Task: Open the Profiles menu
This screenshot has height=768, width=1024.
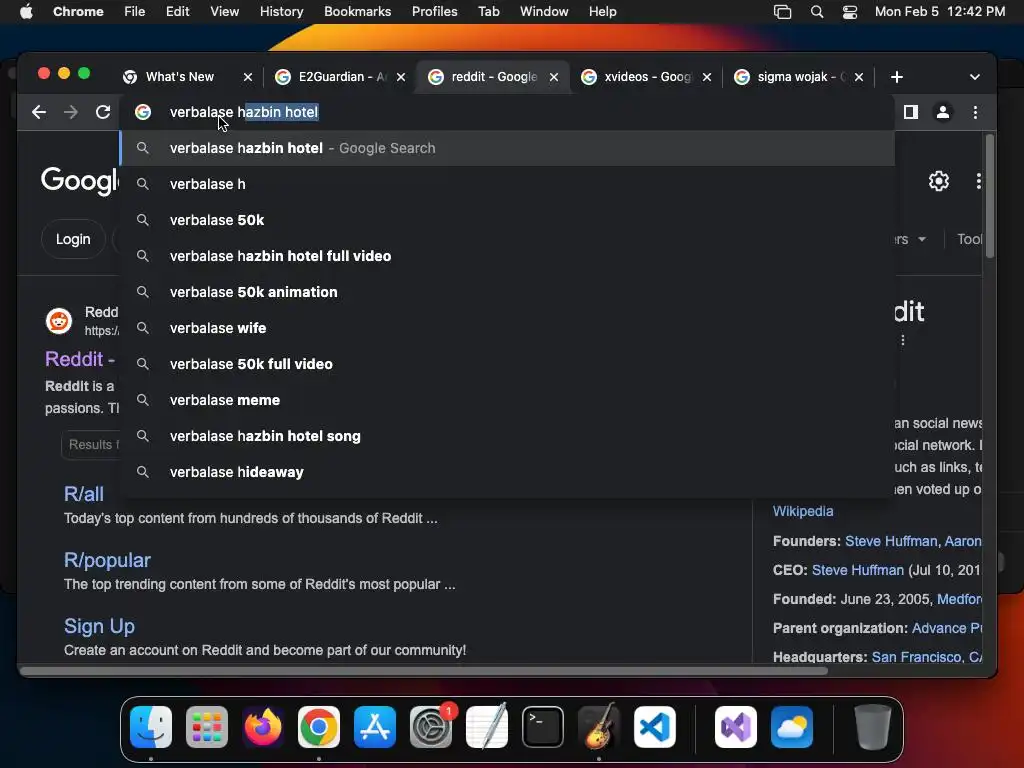Action: [x=434, y=12]
